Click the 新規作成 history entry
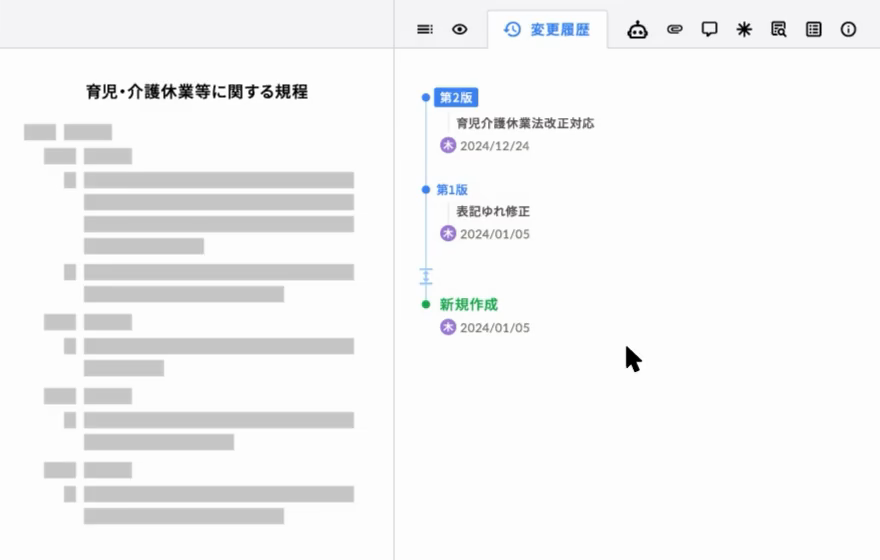The width and height of the screenshot is (880, 560). [468, 304]
